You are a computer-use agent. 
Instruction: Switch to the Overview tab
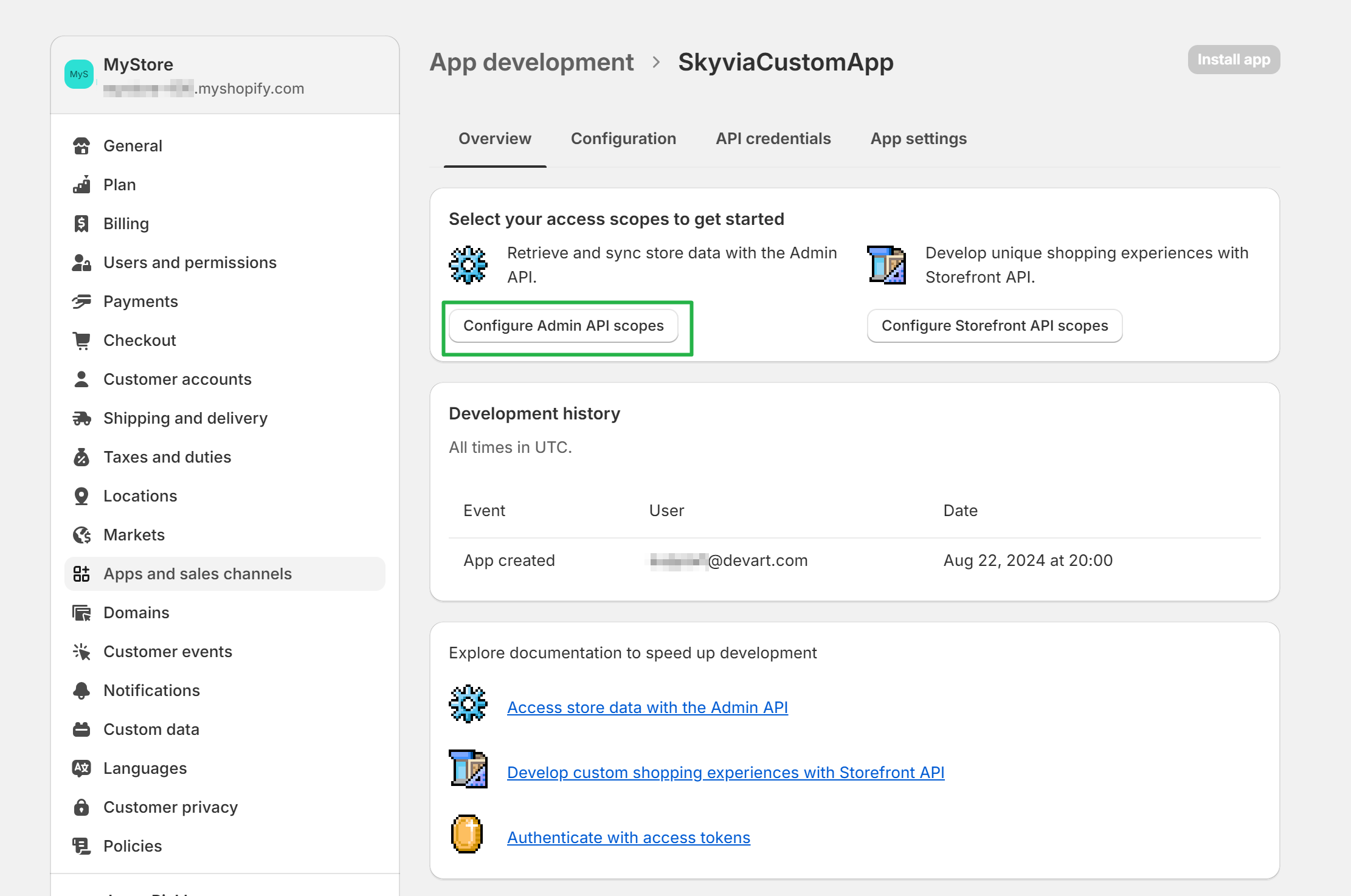(495, 139)
